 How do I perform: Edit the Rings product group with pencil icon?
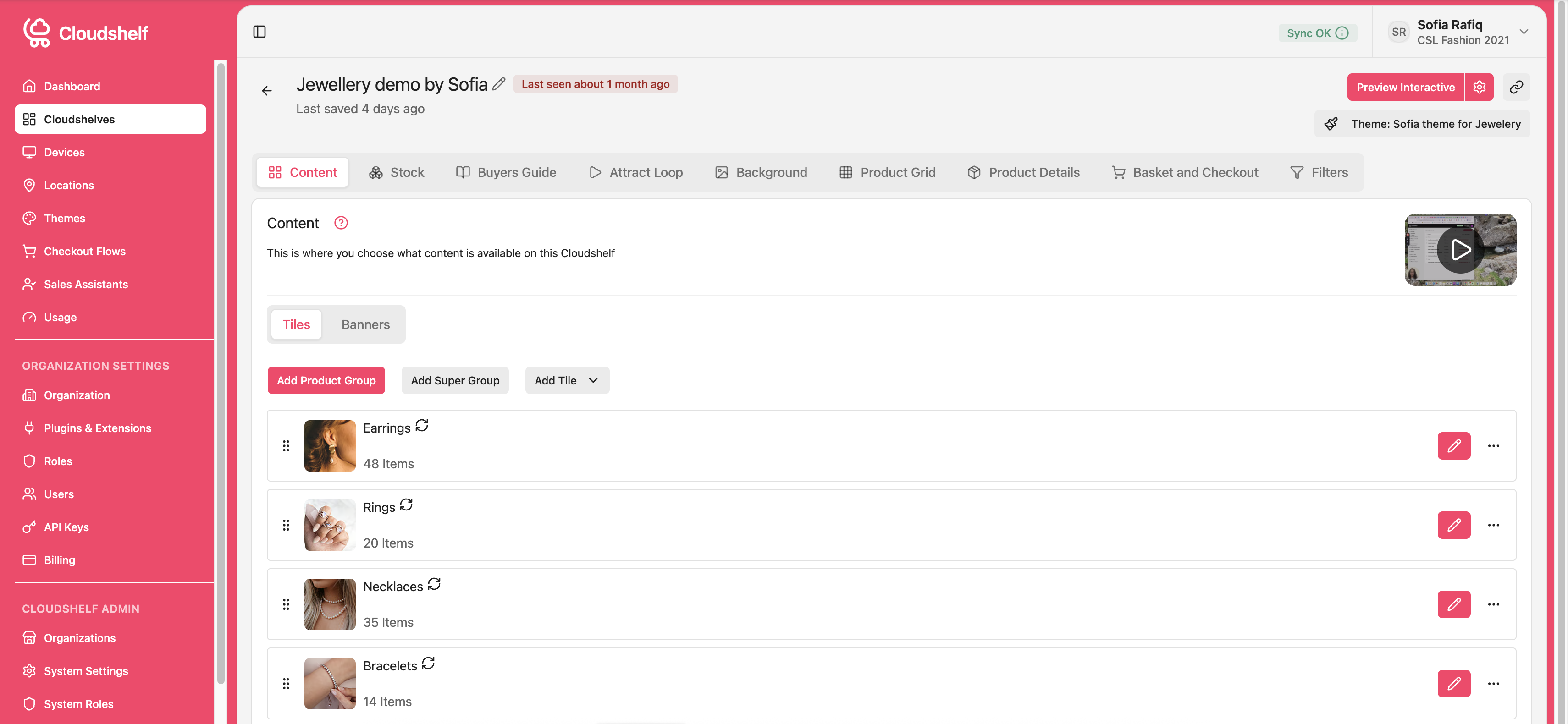coord(1454,525)
